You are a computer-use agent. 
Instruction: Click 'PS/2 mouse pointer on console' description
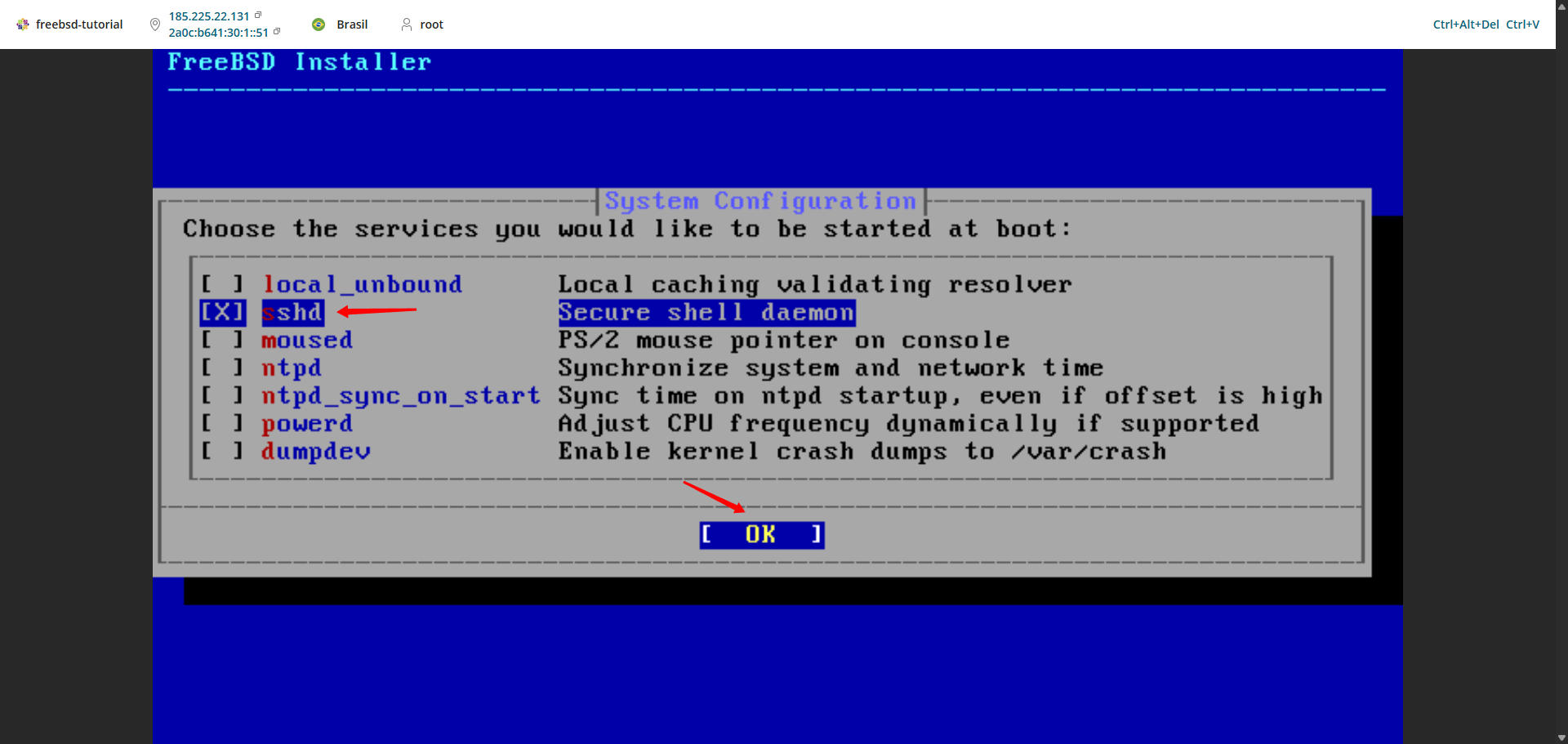click(x=784, y=340)
